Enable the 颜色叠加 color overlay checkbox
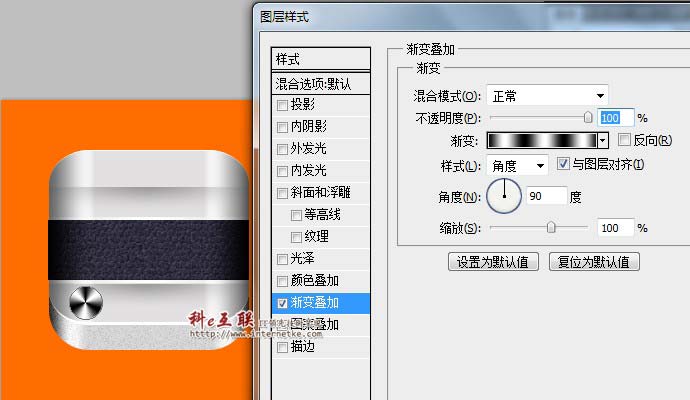Screen dimensions: 690x400 (x=283, y=281)
